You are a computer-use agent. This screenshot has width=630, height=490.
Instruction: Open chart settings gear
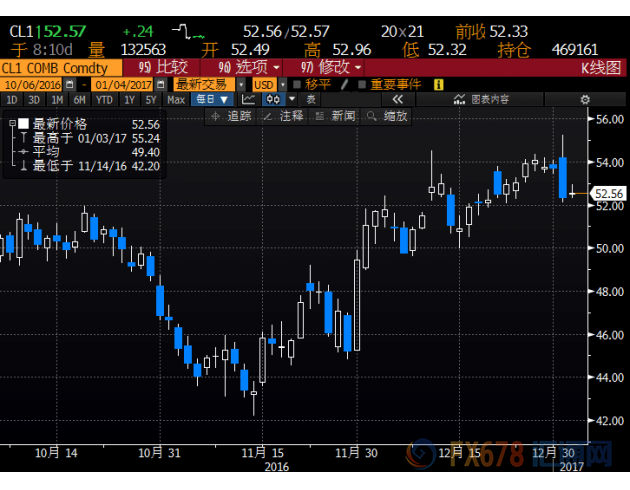585,100
